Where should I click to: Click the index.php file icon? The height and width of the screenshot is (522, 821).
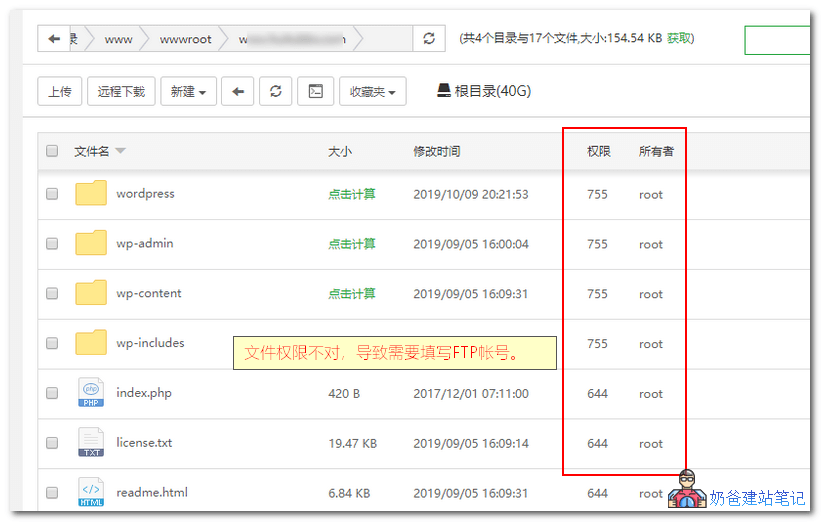(x=91, y=393)
